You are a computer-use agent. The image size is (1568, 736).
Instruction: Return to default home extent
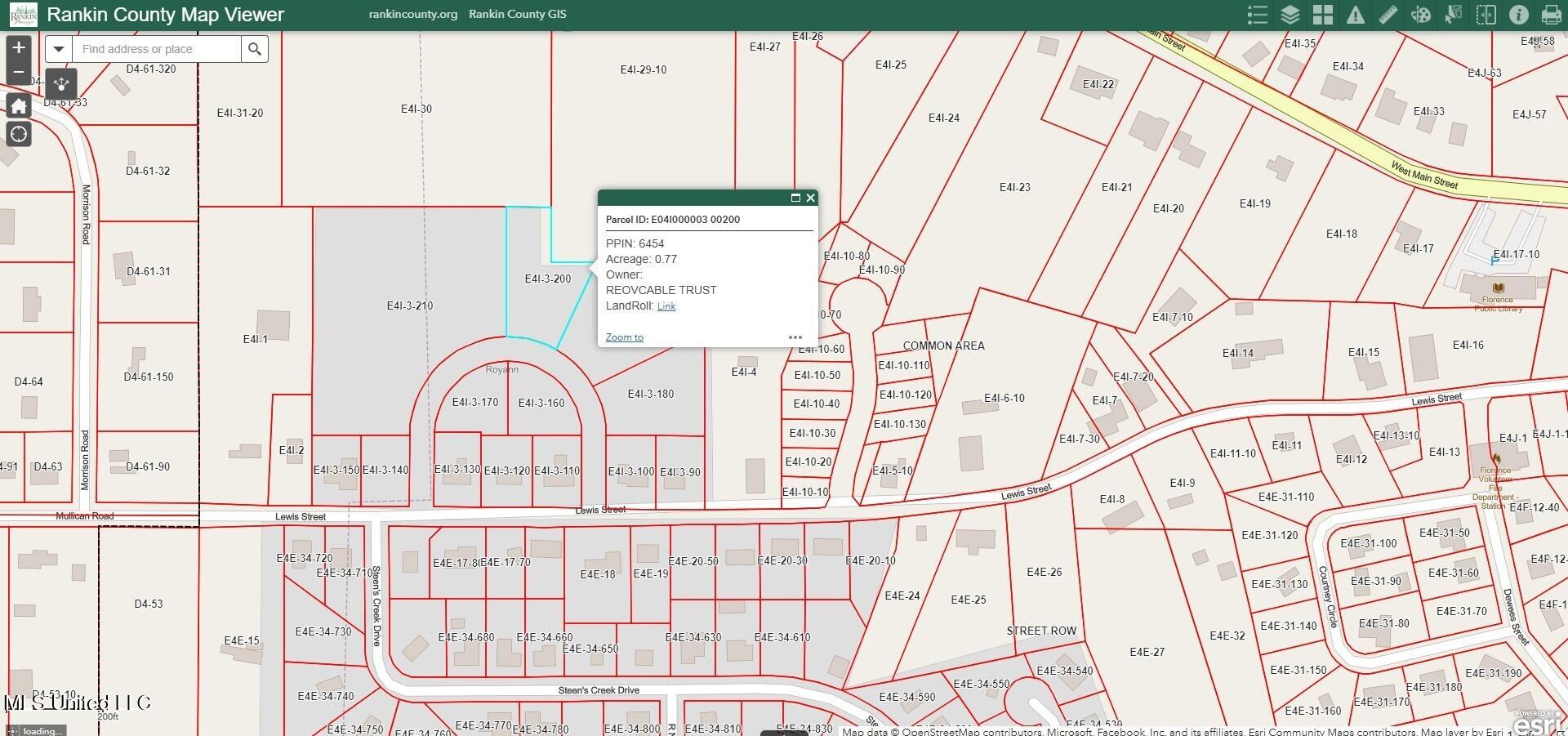[19, 105]
